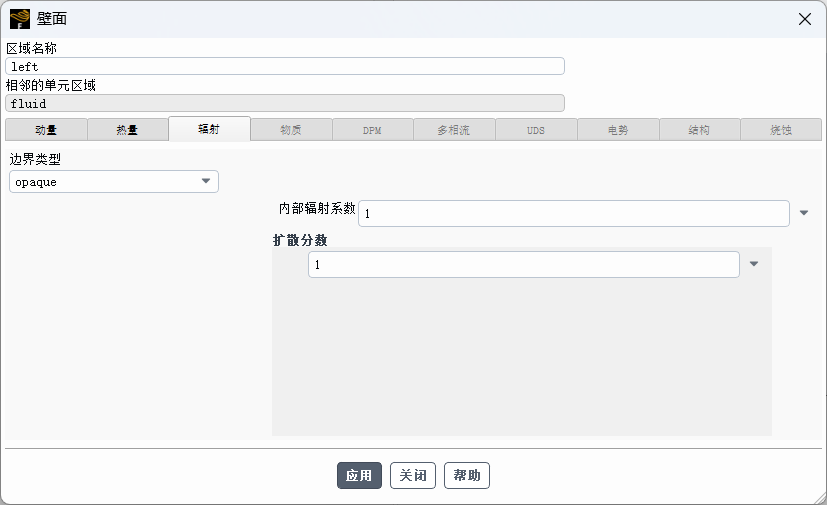Open the 烧蚀 tab
This screenshot has height=505, width=827.
pyautogui.click(x=781, y=130)
